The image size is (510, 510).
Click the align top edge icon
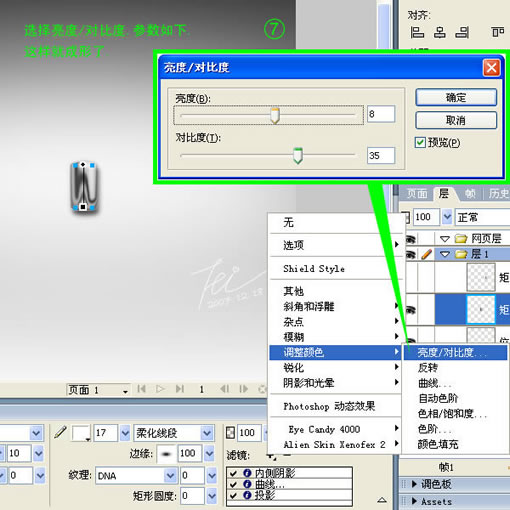click(498, 32)
